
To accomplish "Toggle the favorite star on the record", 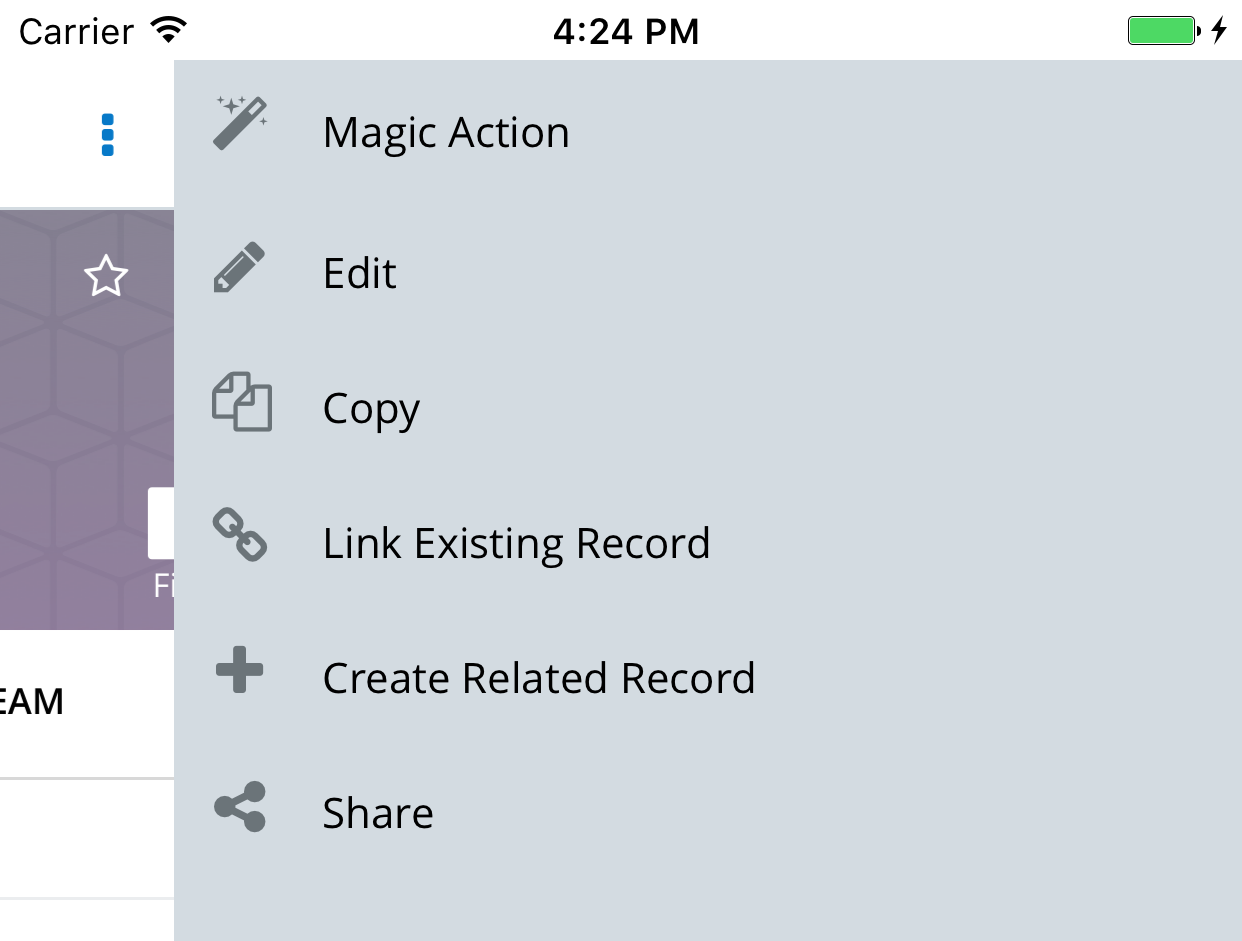I will 106,276.
